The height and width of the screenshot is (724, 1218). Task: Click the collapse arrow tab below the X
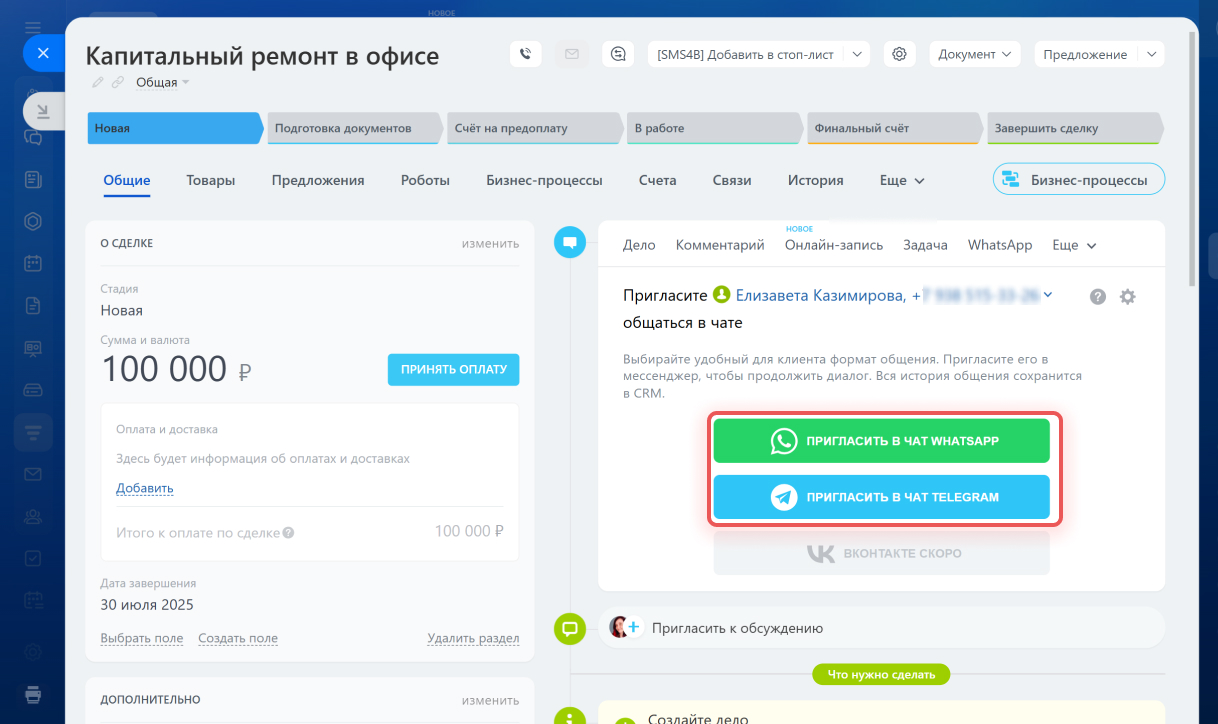pos(43,111)
